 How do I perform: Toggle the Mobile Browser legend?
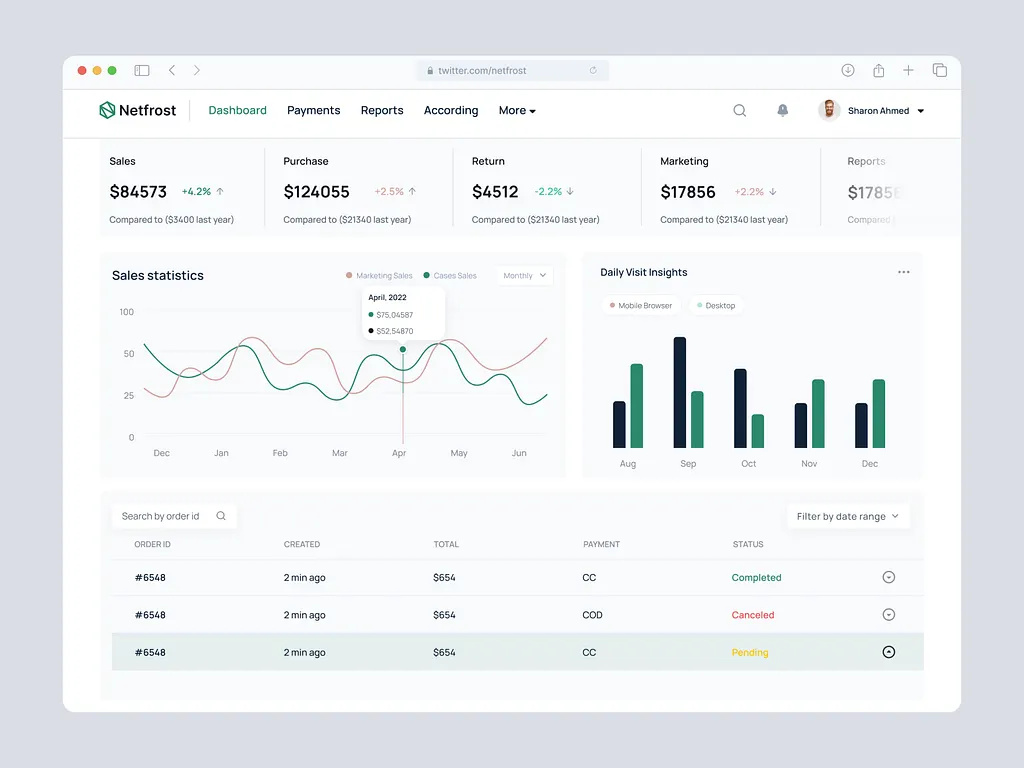coord(641,305)
